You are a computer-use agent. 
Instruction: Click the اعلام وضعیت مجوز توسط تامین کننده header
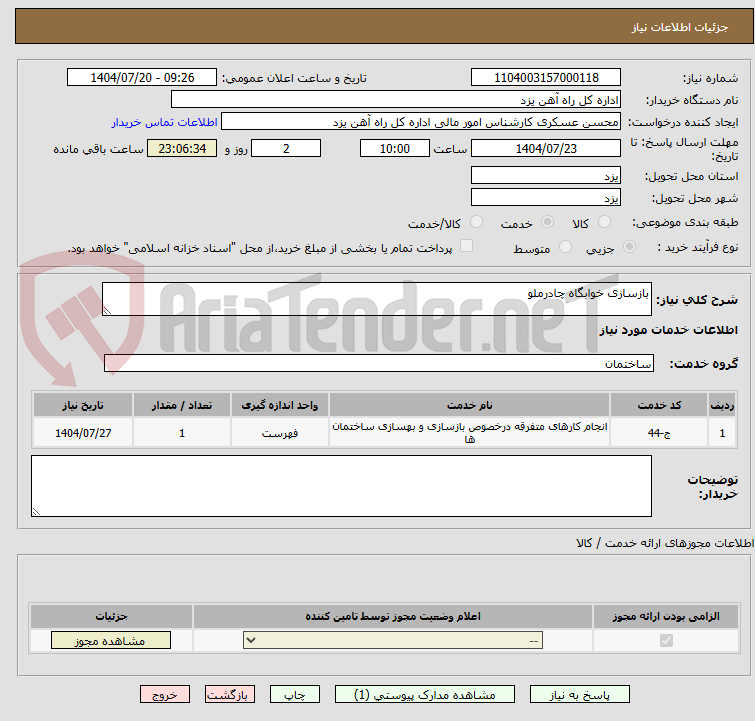[x=393, y=616]
